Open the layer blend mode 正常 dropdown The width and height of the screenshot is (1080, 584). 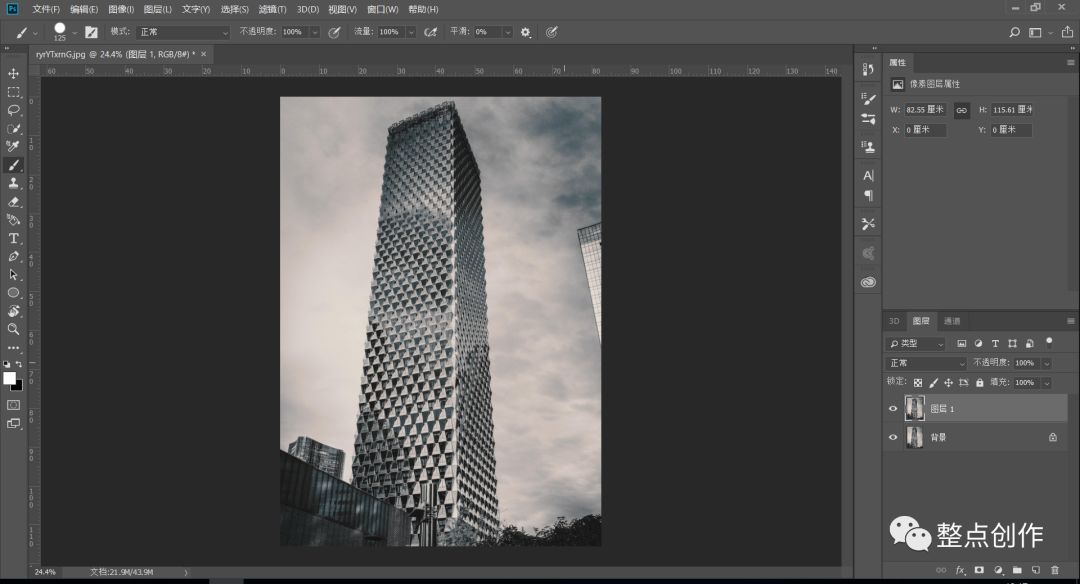(926, 363)
